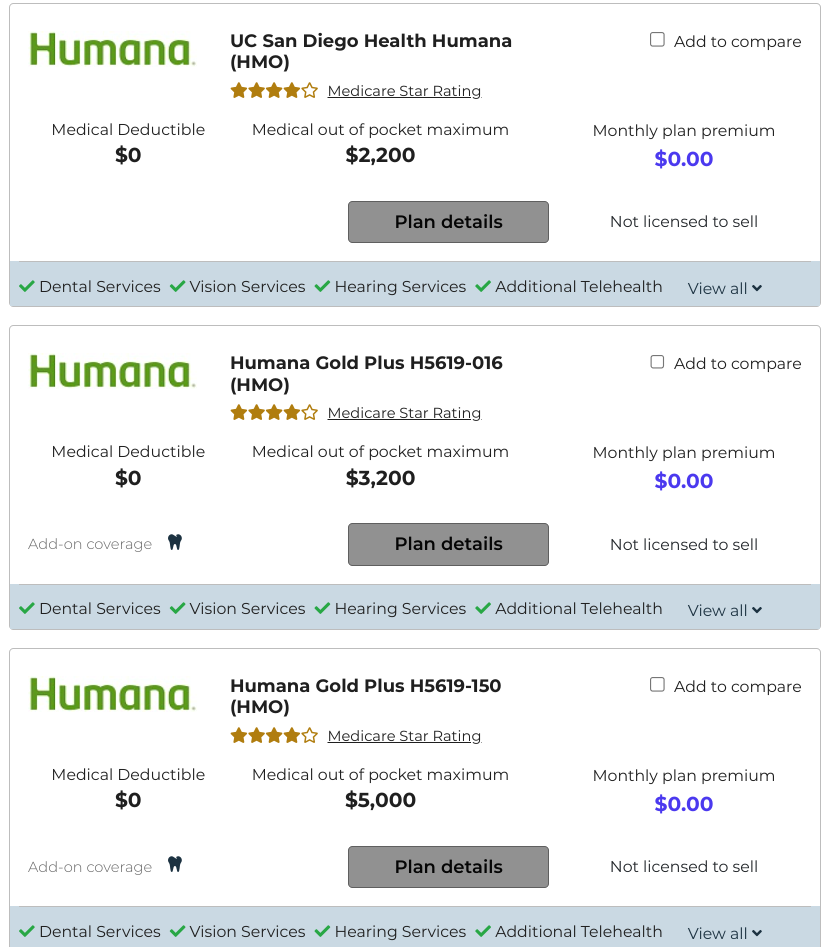Click the Hearing Services checkmark icon
The image size is (826, 947).
point(322,286)
